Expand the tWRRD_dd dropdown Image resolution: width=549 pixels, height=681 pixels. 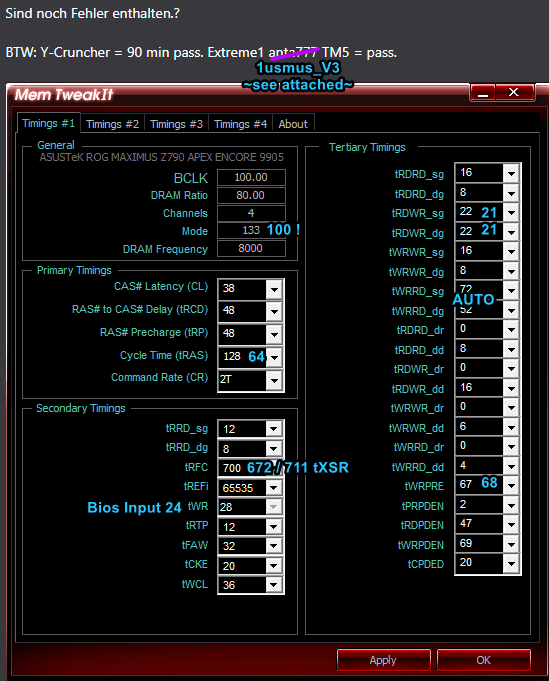coord(511,466)
